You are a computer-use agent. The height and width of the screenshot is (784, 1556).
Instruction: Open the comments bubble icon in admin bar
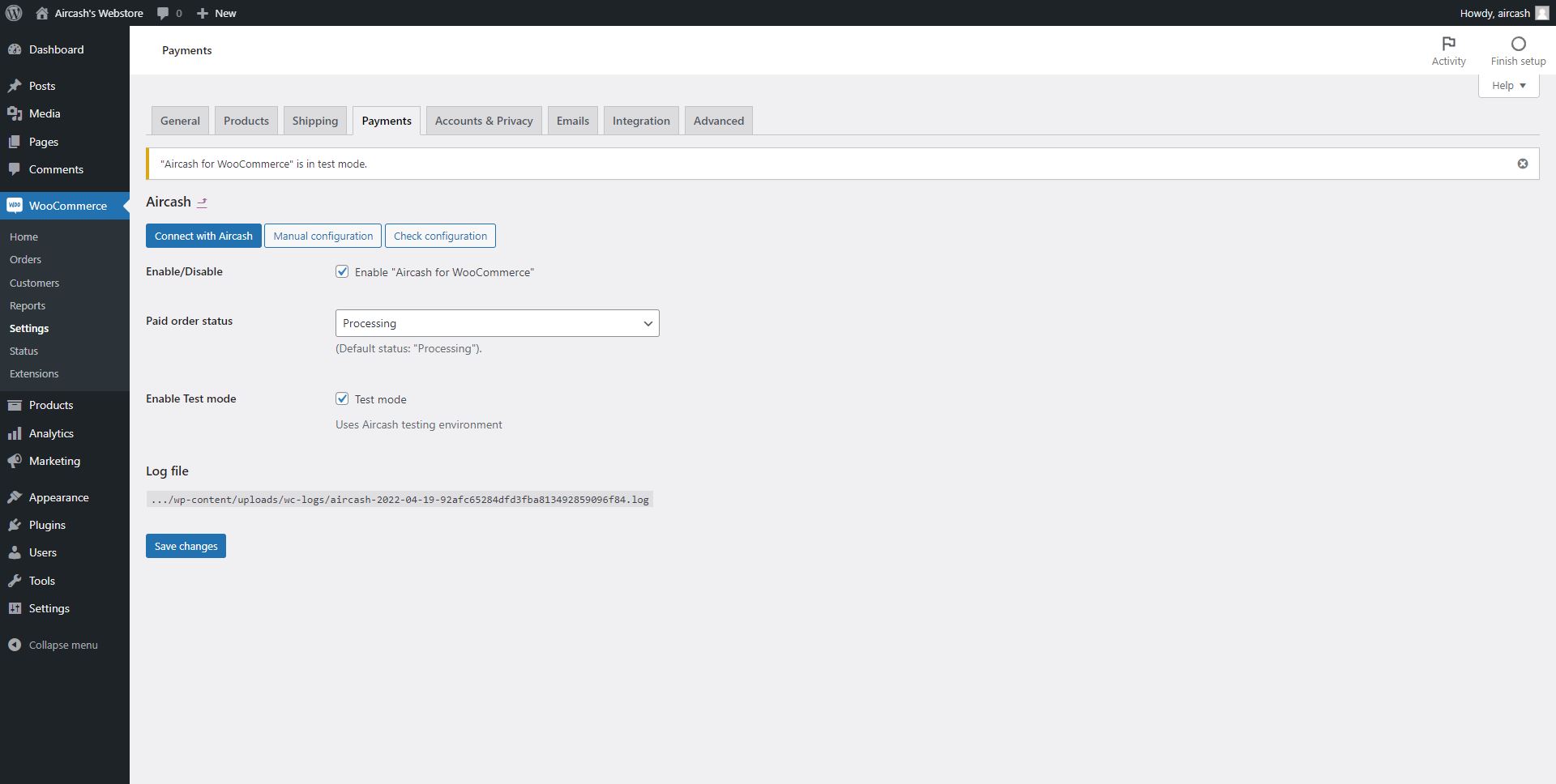163,13
